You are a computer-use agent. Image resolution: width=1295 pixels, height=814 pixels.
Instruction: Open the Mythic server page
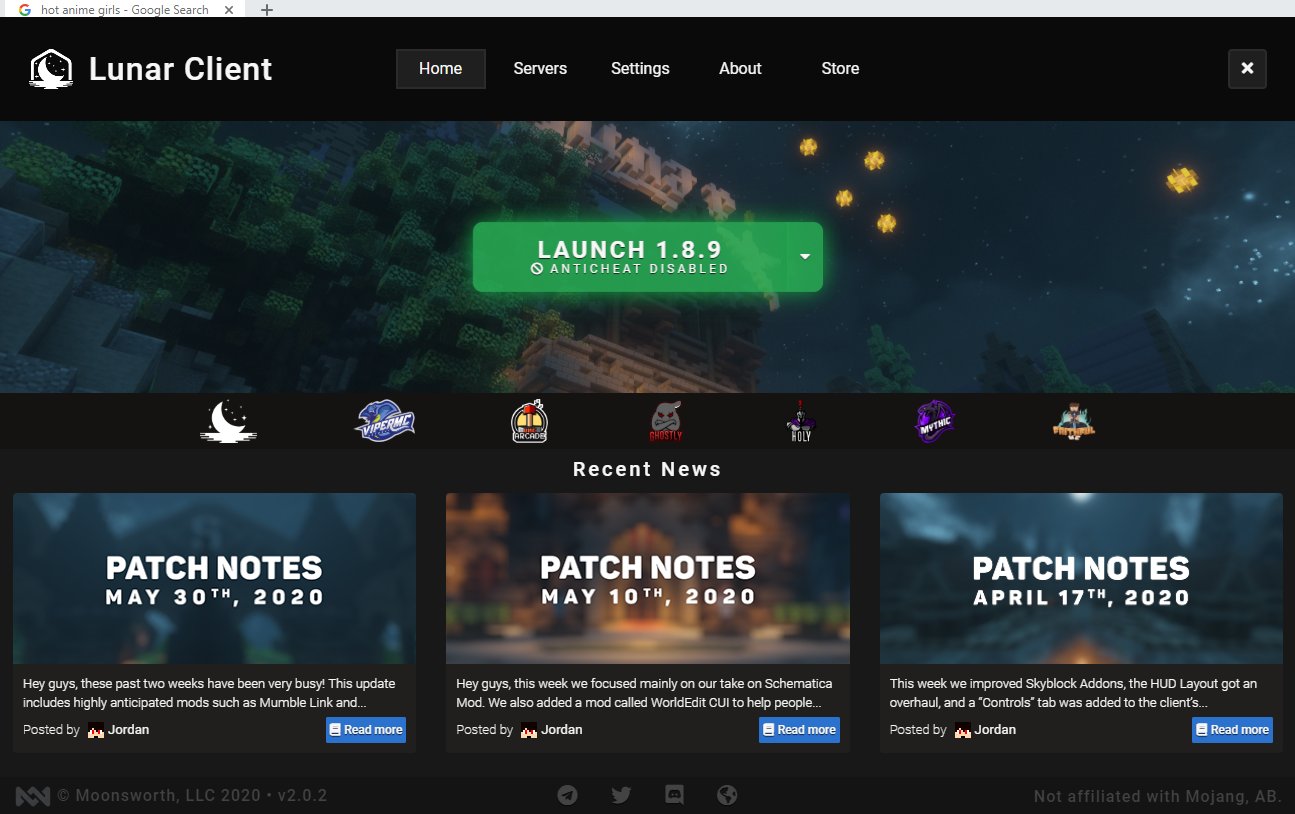933,420
